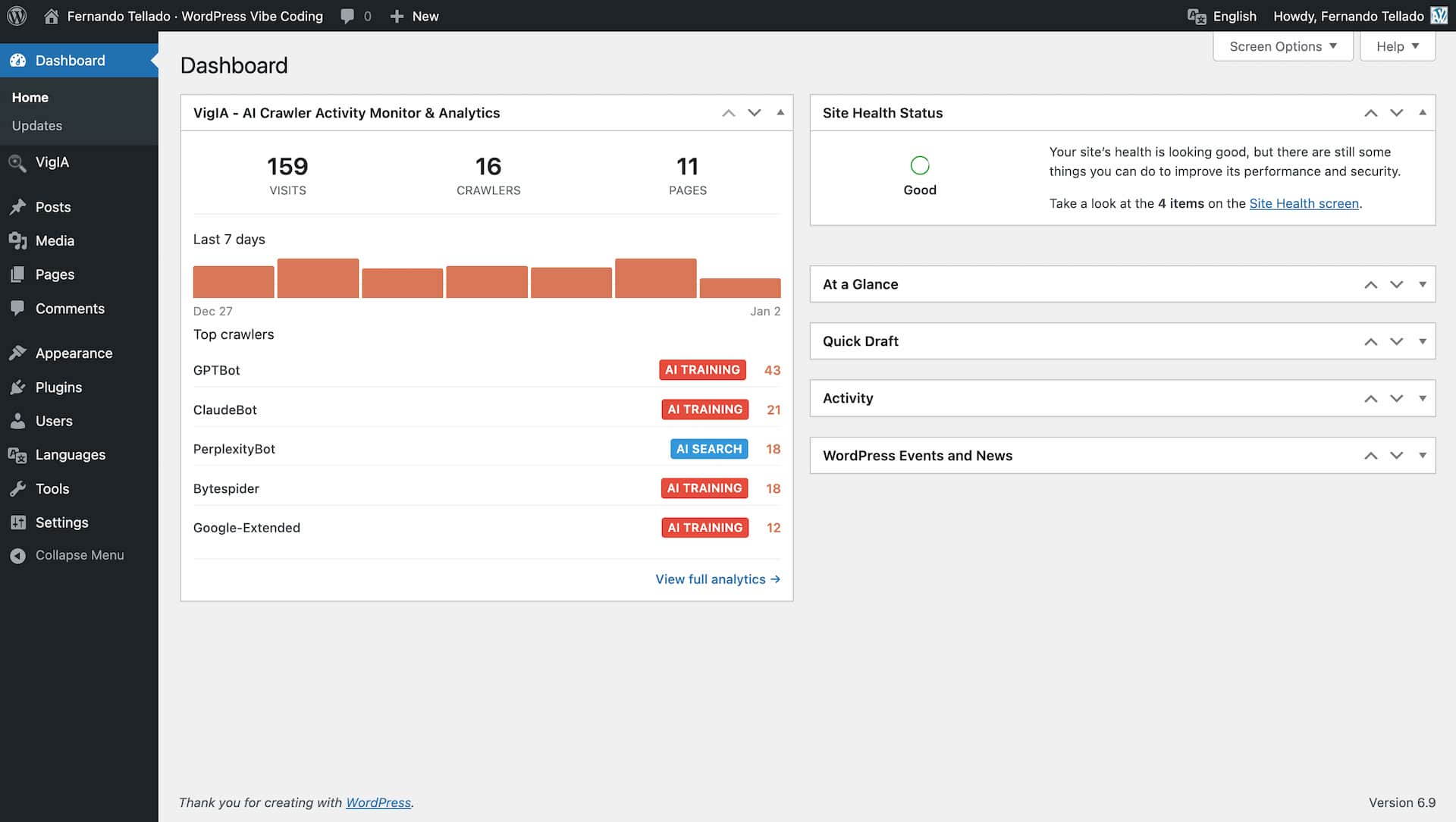Click the Collapse Menu arrow at sidebar bottom
The image size is (1456, 822).
coord(18,554)
